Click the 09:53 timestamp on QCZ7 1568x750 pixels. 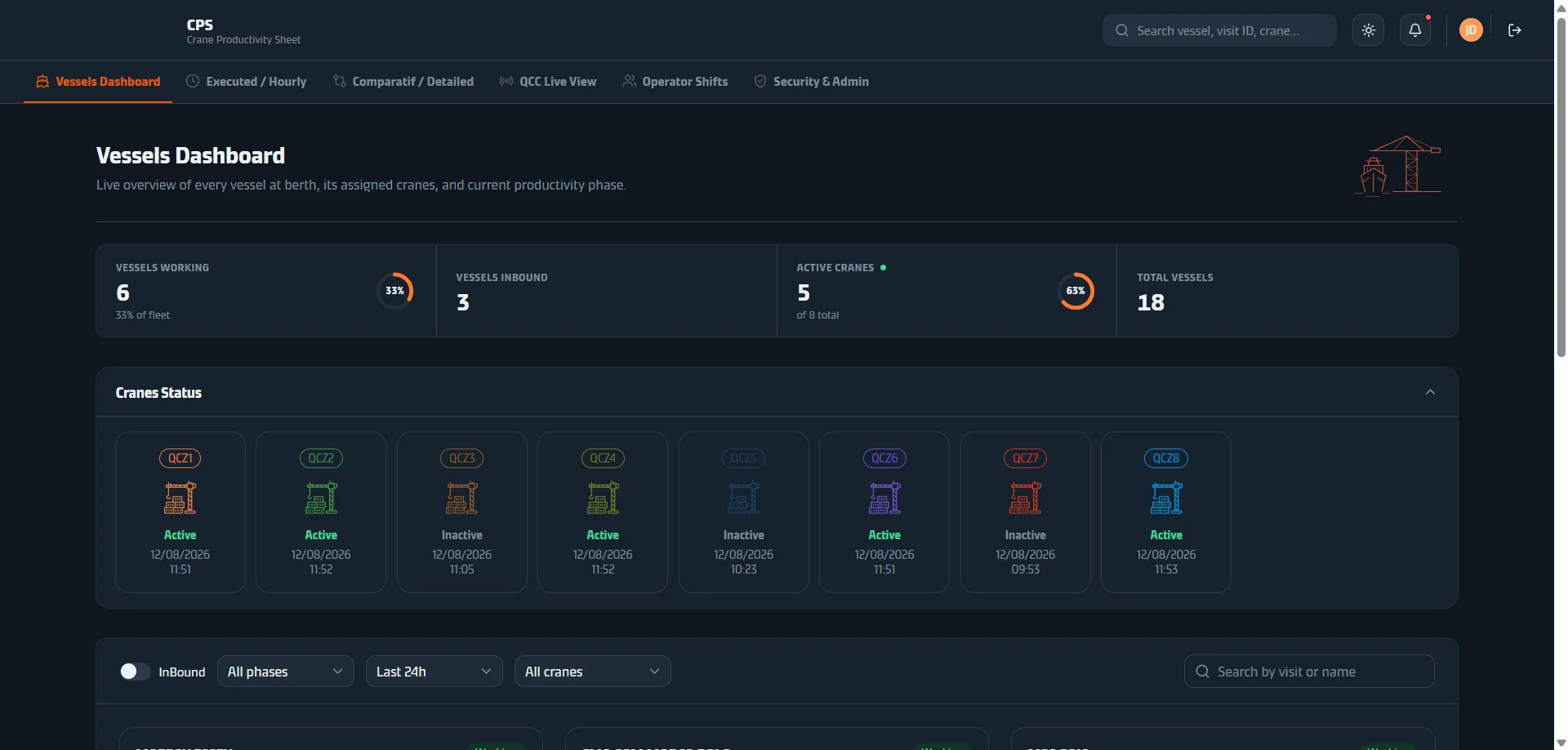point(1026,569)
